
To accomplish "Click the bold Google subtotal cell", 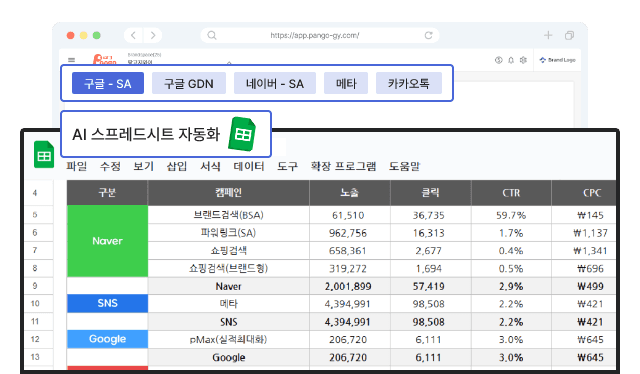I will [x=229, y=357].
